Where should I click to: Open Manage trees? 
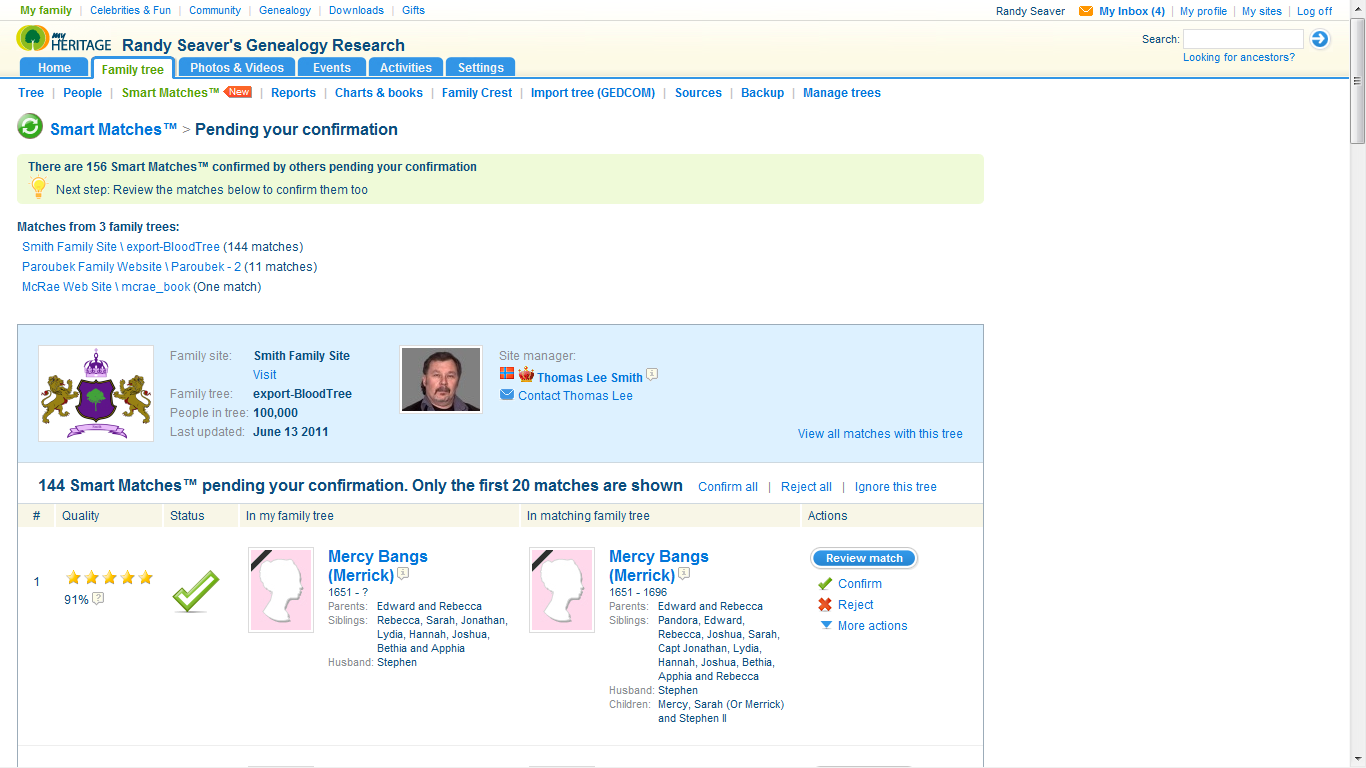[x=842, y=93]
